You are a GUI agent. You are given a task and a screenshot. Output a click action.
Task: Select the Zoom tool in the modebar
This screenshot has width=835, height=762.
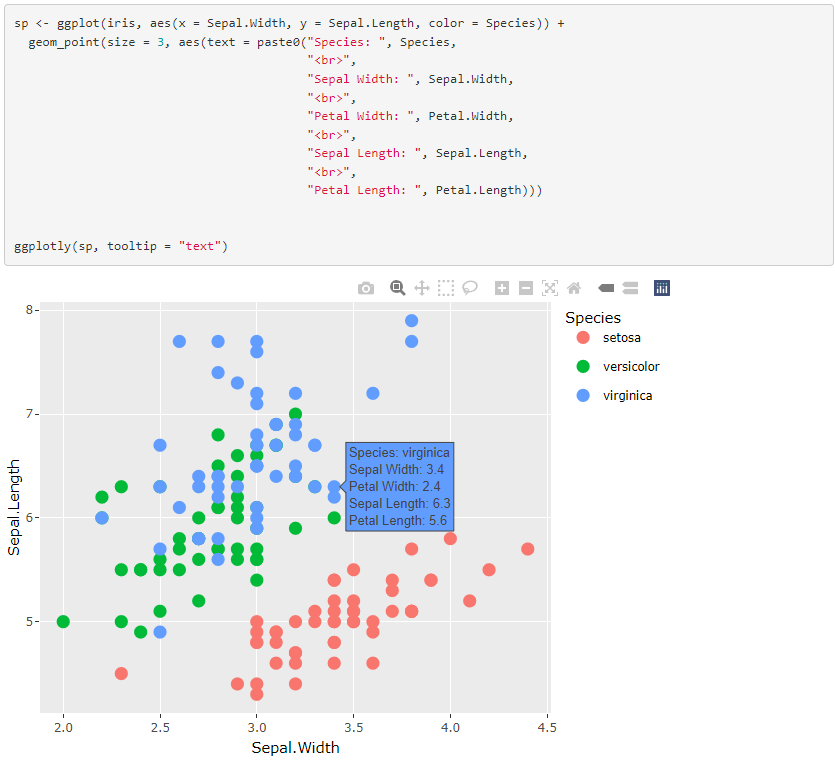point(397,287)
